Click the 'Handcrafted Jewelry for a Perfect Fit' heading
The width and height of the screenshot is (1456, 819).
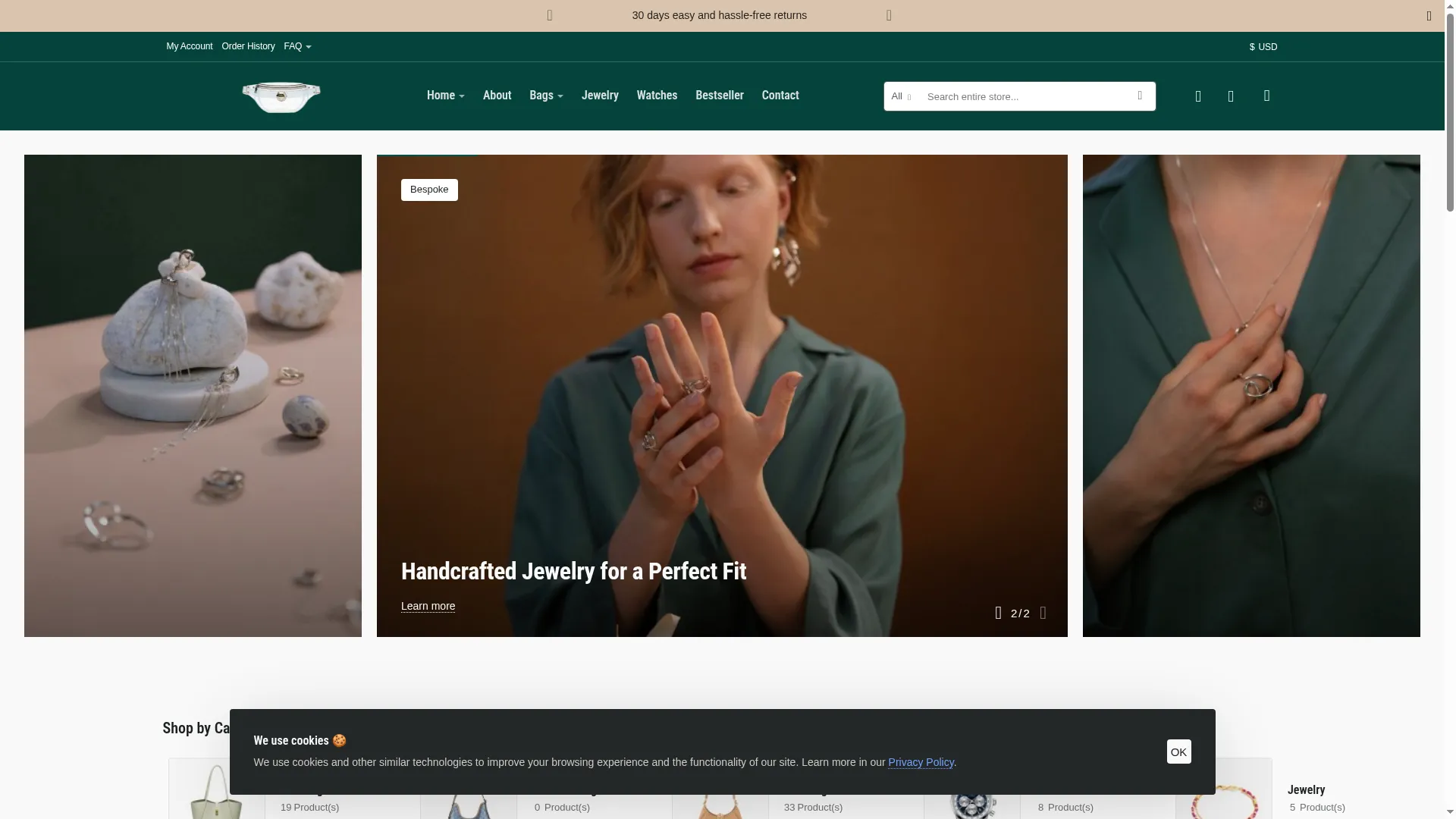pos(573,571)
